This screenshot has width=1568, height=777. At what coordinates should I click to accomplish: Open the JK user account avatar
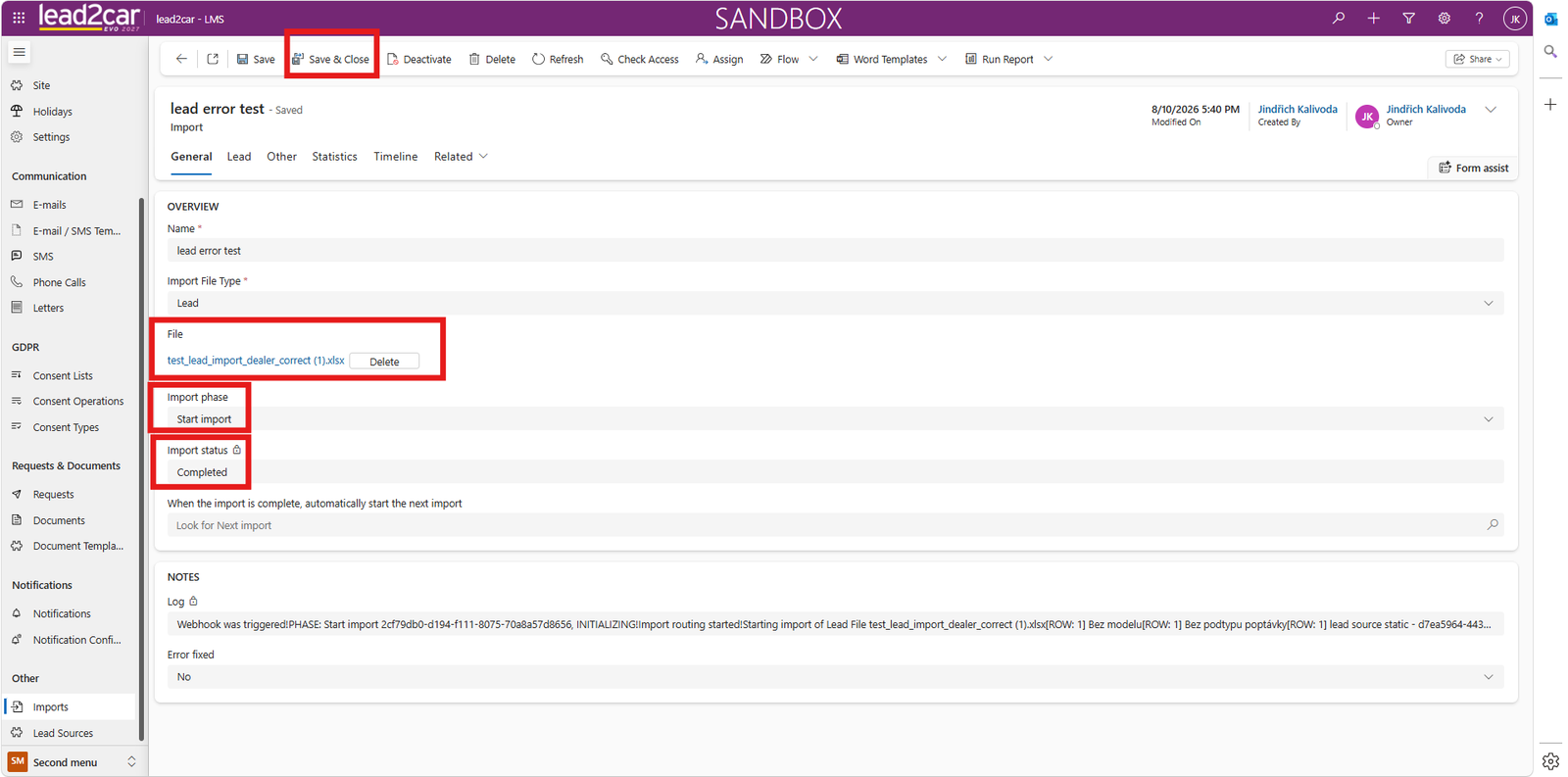coord(1515,19)
